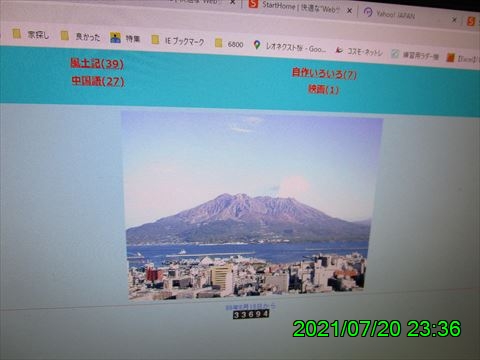This screenshot has width=480, height=360.
Task: Open the 6800 bookmark folder
Action: coord(229,44)
